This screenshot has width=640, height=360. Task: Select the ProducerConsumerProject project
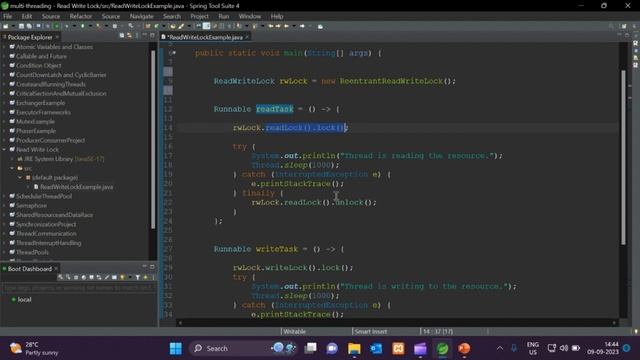(x=50, y=140)
